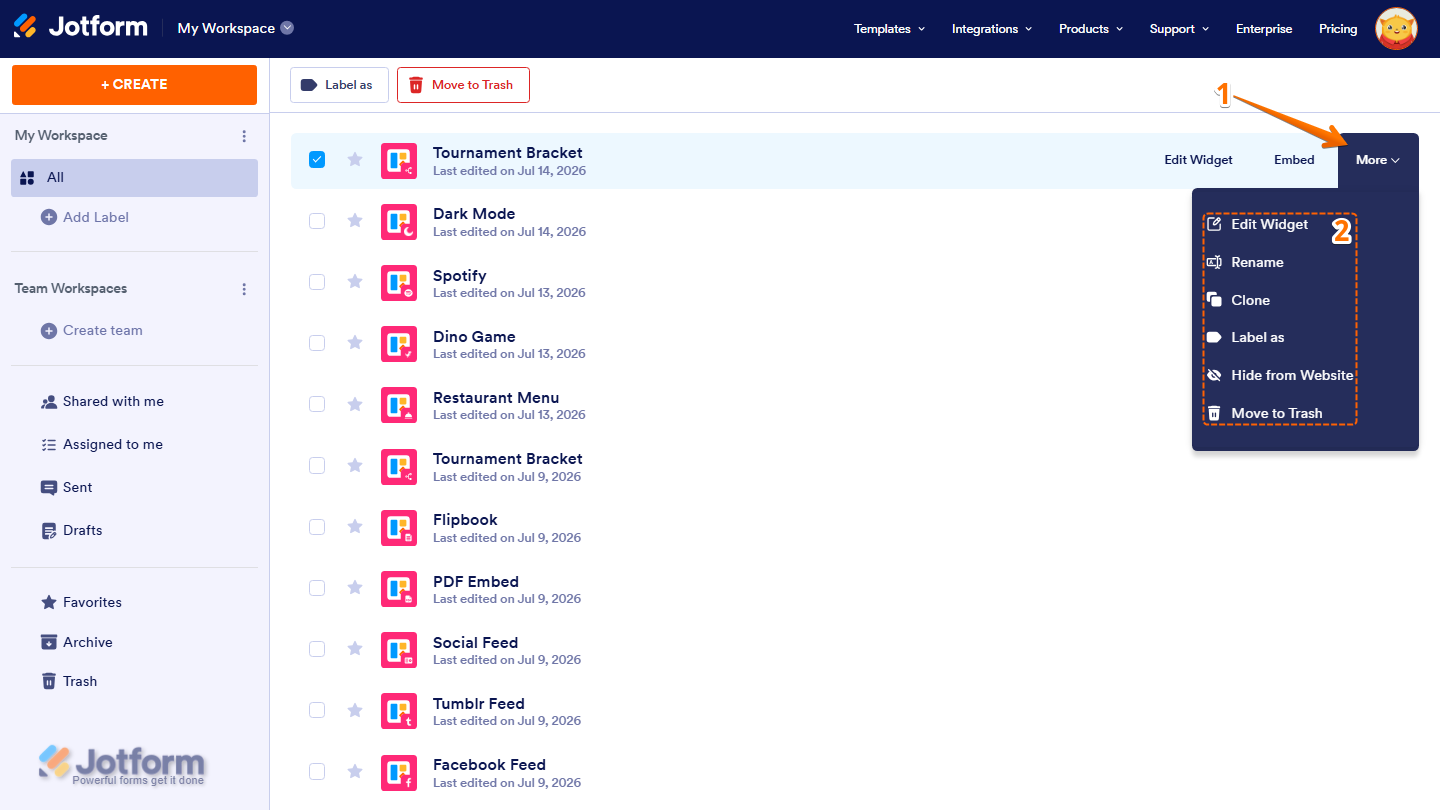Star the Dark Mode widget

(x=354, y=220)
